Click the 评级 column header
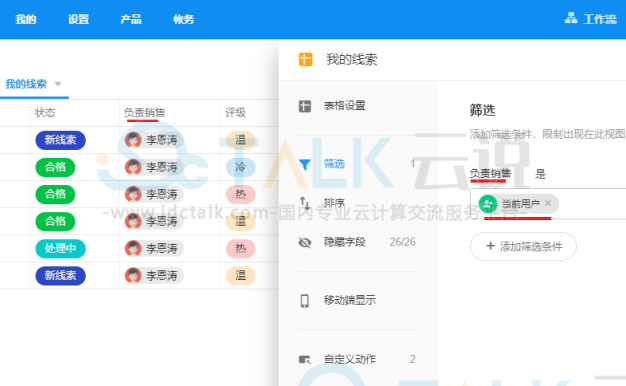626x386 pixels. [235, 113]
